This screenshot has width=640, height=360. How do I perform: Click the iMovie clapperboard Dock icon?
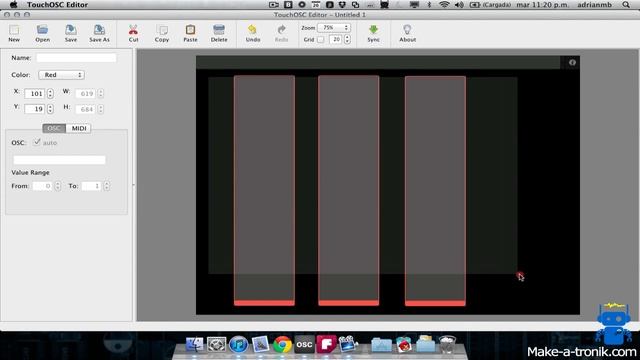[x=348, y=344]
